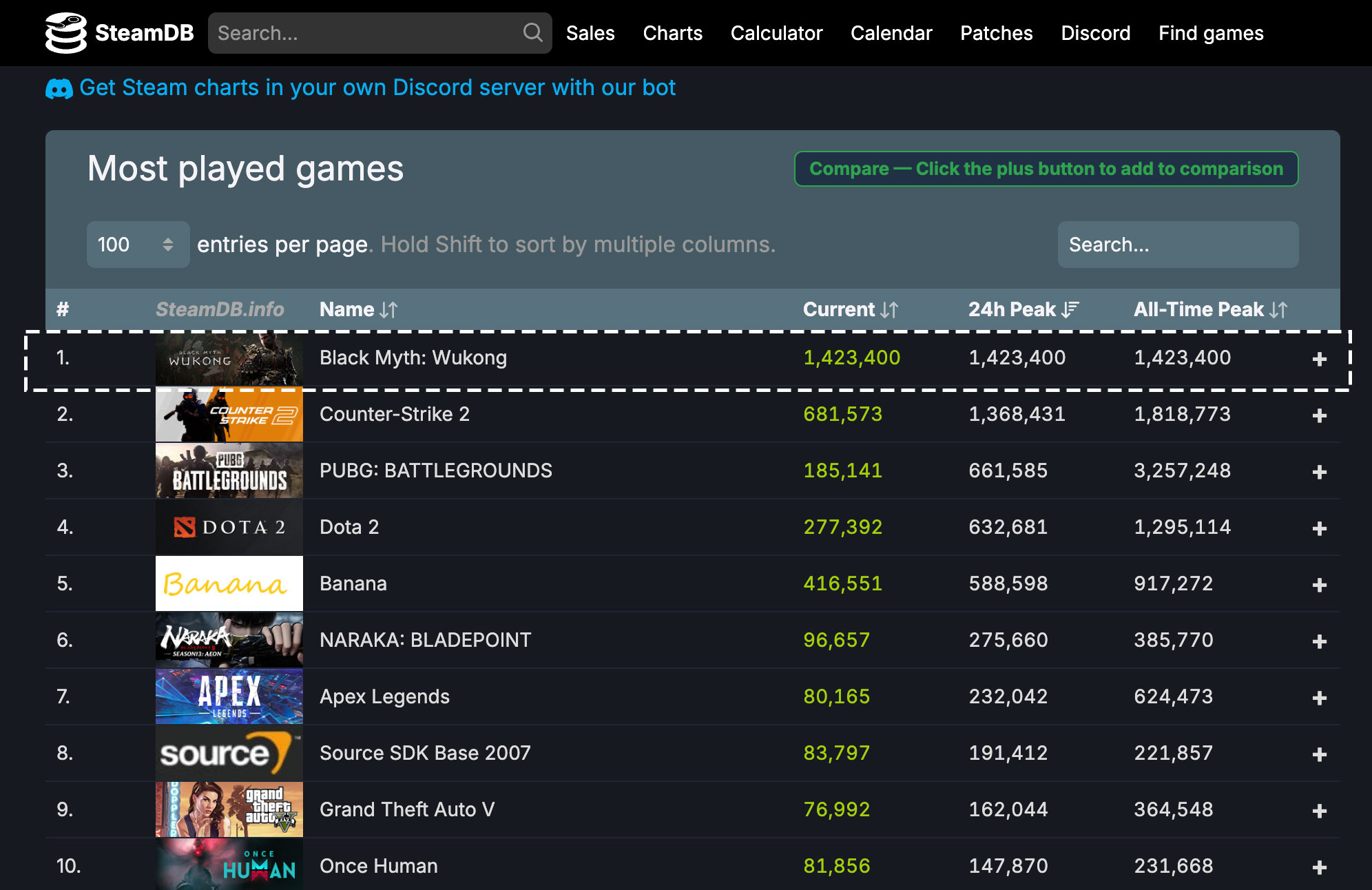This screenshot has height=890, width=1372.
Task: Click current players value 277,392
Action: (842, 527)
